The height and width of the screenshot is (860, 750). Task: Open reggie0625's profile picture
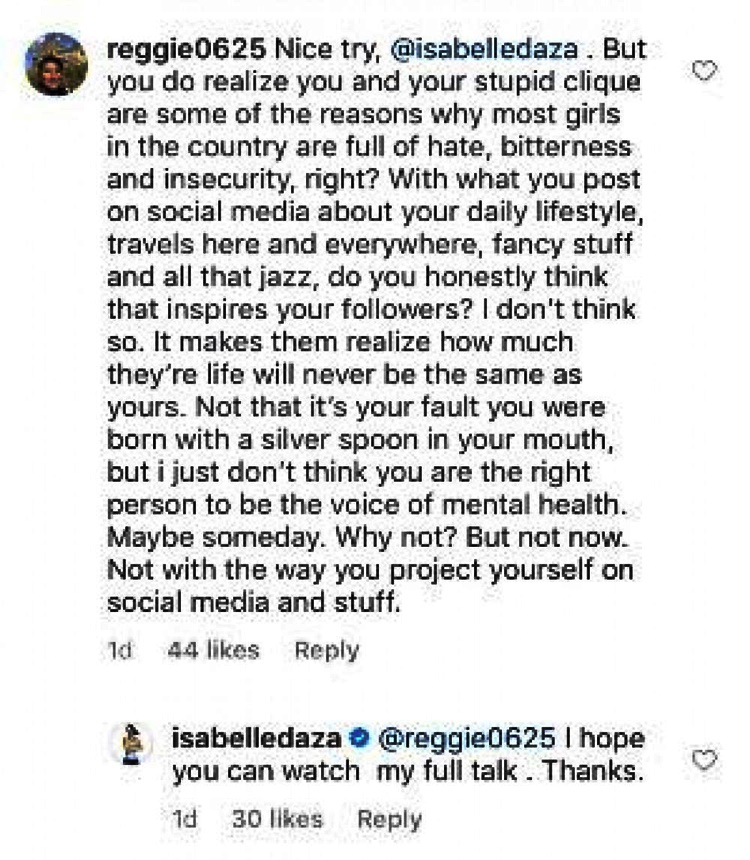(56, 63)
